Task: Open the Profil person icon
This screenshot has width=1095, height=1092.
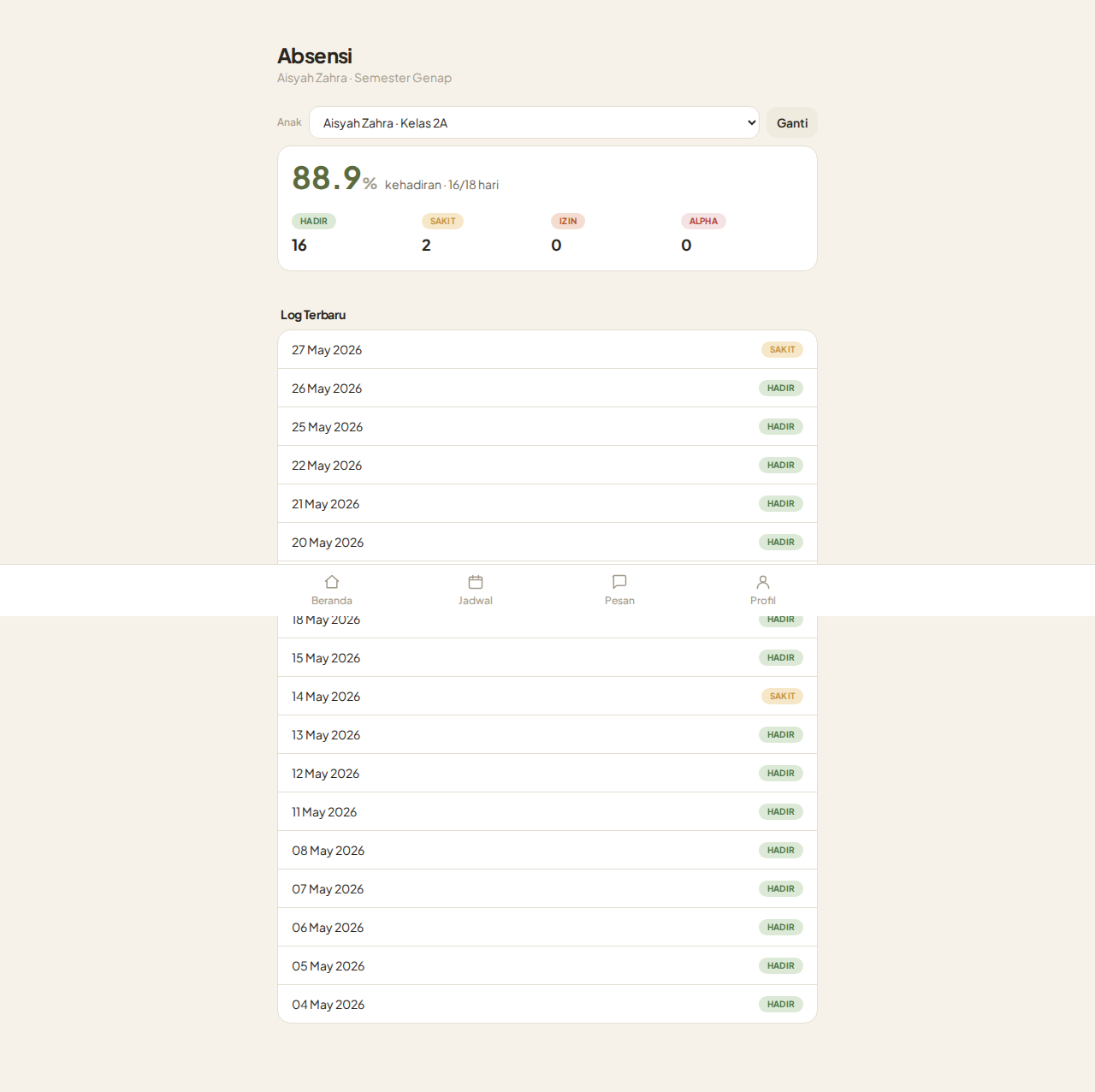Action: pyautogui.click(x=763, y=582)
